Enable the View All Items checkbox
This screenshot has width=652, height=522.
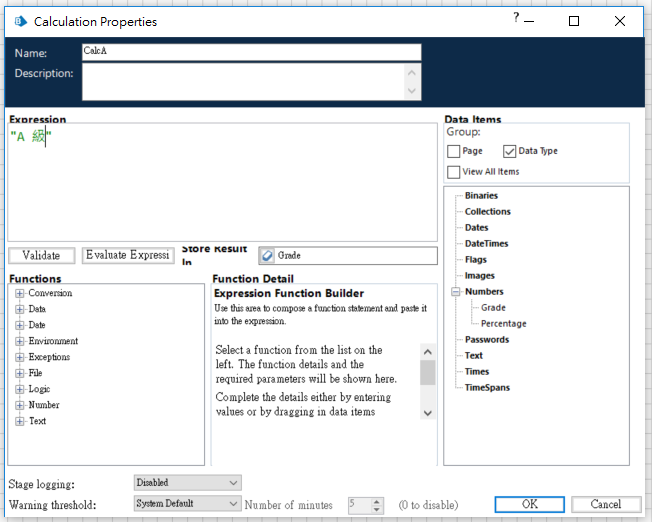pyautogui.click(x=453, y=172)
